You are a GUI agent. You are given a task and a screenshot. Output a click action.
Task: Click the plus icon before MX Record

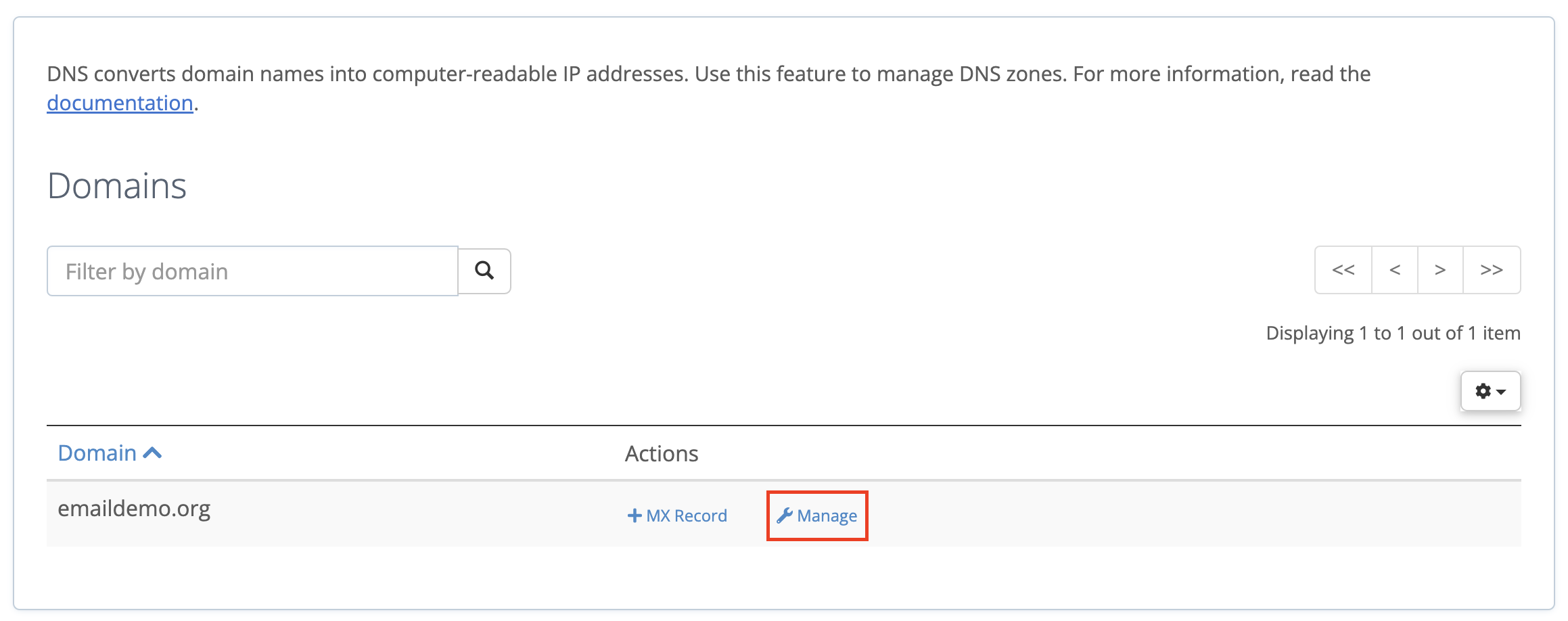[x=635, y=515]
